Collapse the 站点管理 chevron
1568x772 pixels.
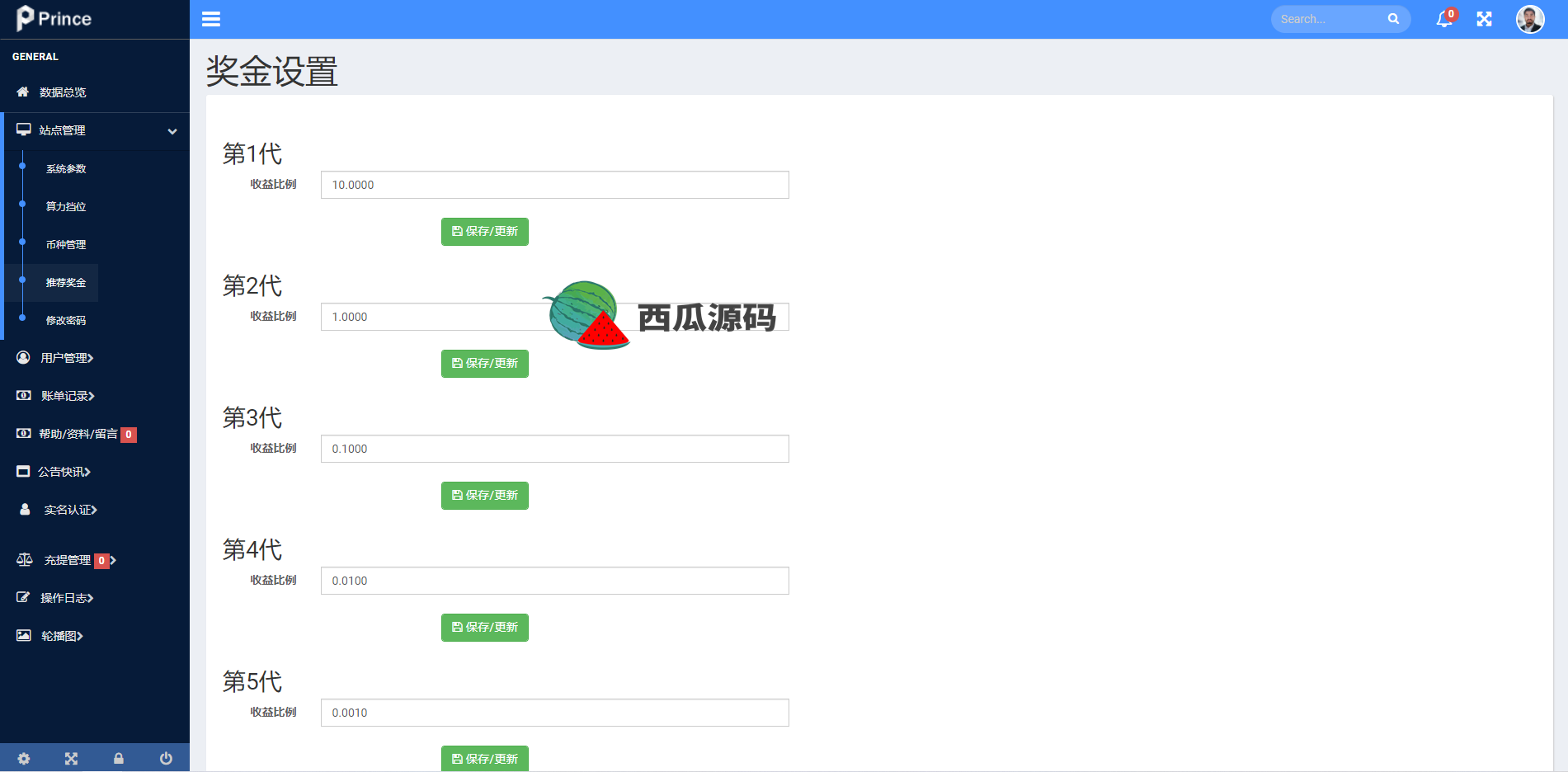click(x=172, y=131)
